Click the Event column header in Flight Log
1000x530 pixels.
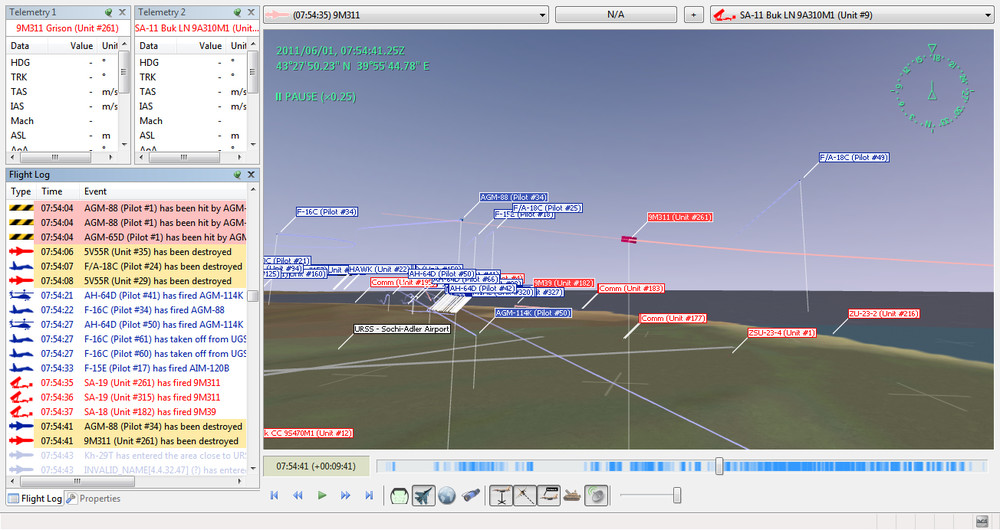(164, 191)
